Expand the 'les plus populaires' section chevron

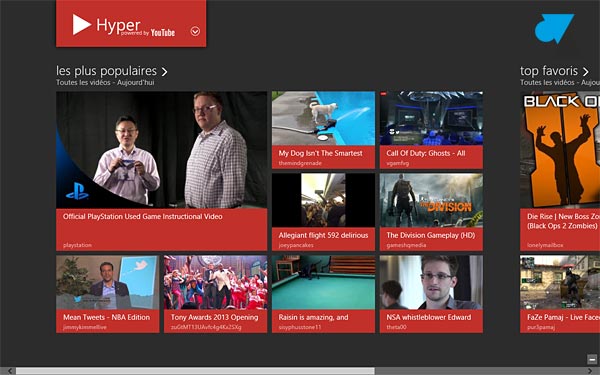click(164, 72)
